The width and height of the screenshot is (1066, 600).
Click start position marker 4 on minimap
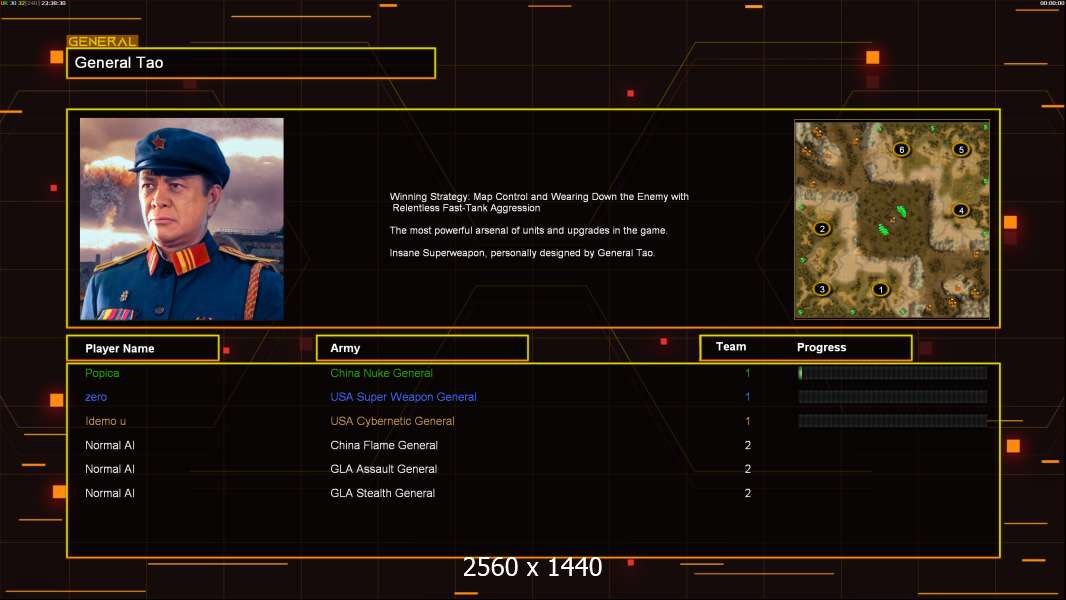pyautogui.click(x=961, y=210)
